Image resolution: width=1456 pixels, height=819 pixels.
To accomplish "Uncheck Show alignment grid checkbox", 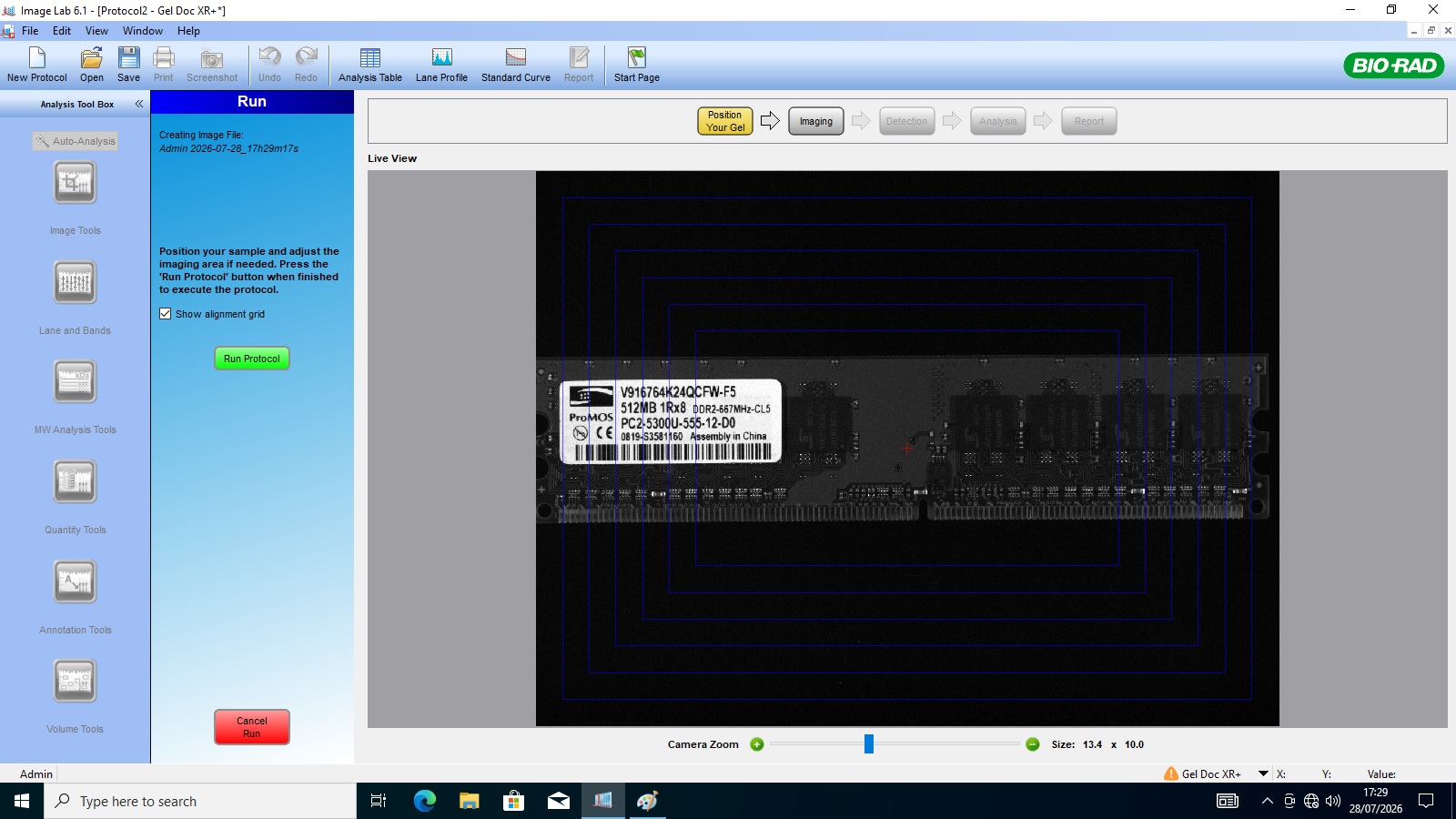I will [x=166, y=314].
